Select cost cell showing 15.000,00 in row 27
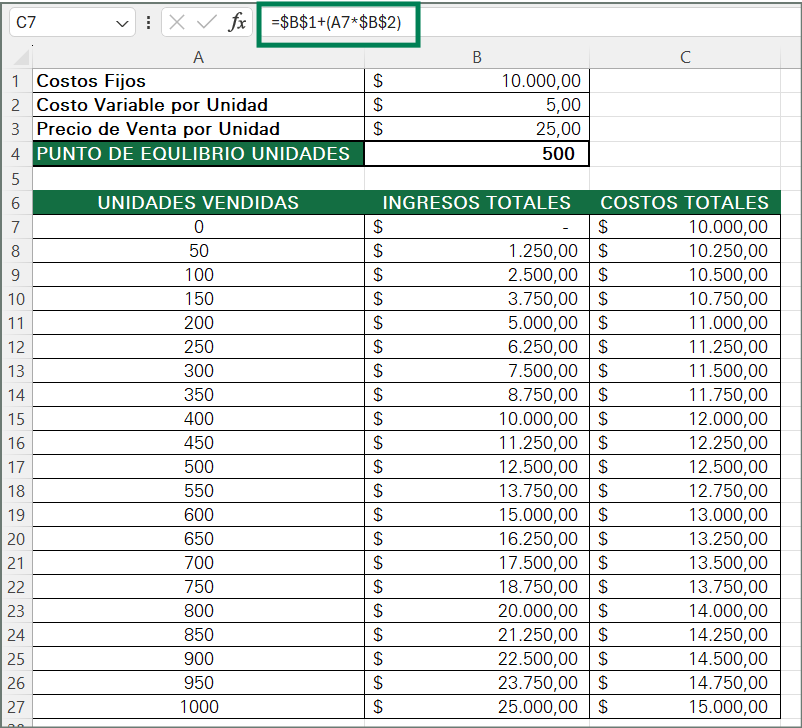The width and height of the screenshot is (802, 728). (685, 707)
